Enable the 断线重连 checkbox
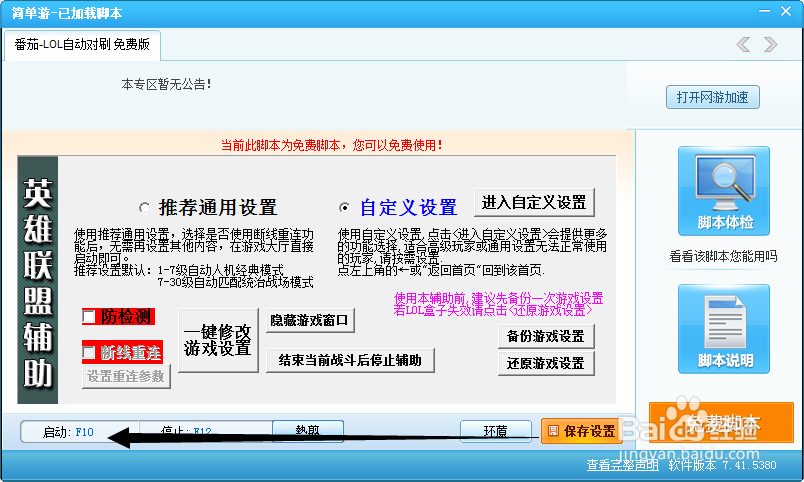Image resolution: width=804 pixels, height=482 pixels. 89,352
